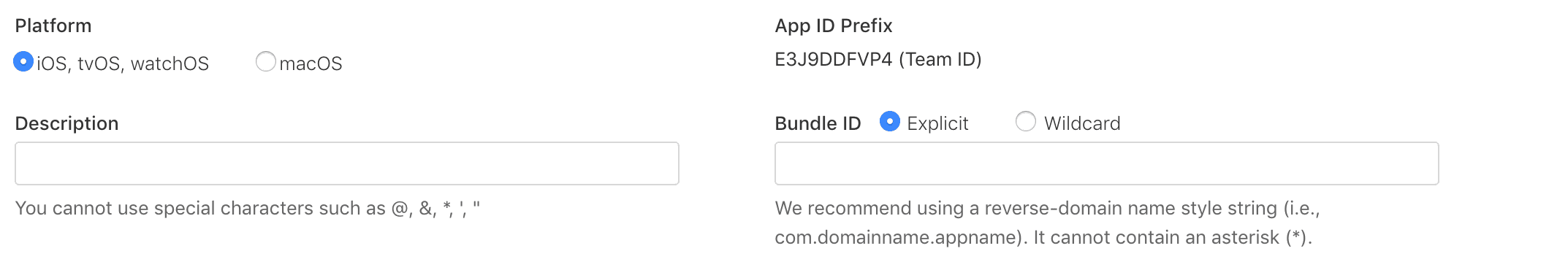
Task: Click the "Explicit" label text
Action: pyautogui.click(x=937, y=124)
